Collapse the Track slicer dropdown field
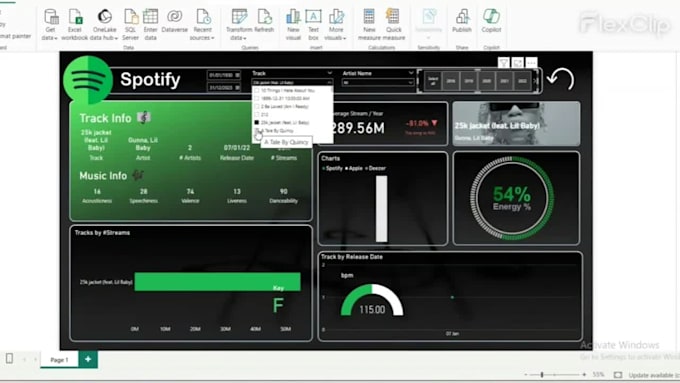680x383 pixels. (292, 82)
